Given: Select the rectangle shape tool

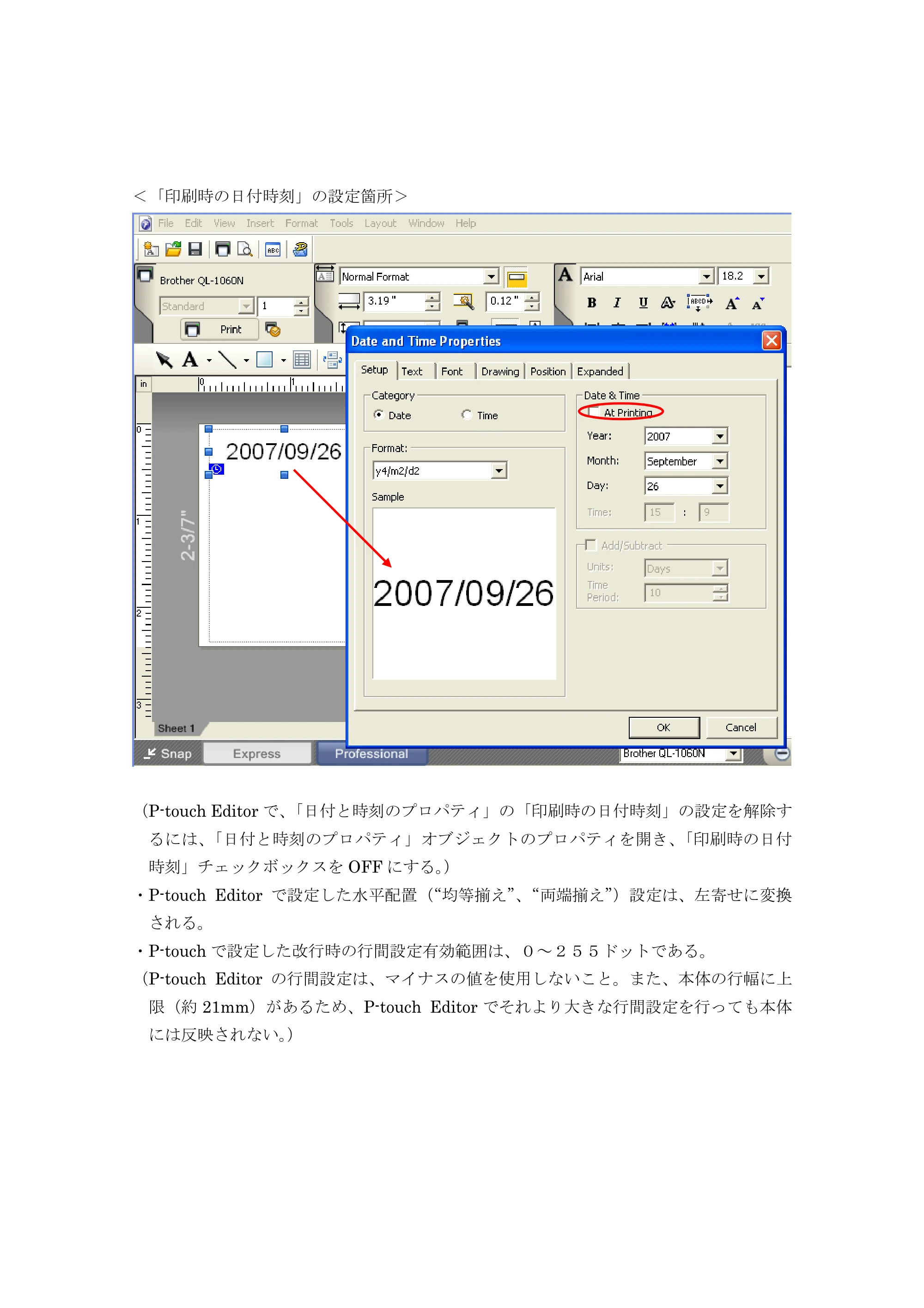Looking at the screenshot, I should coord(264,360).
